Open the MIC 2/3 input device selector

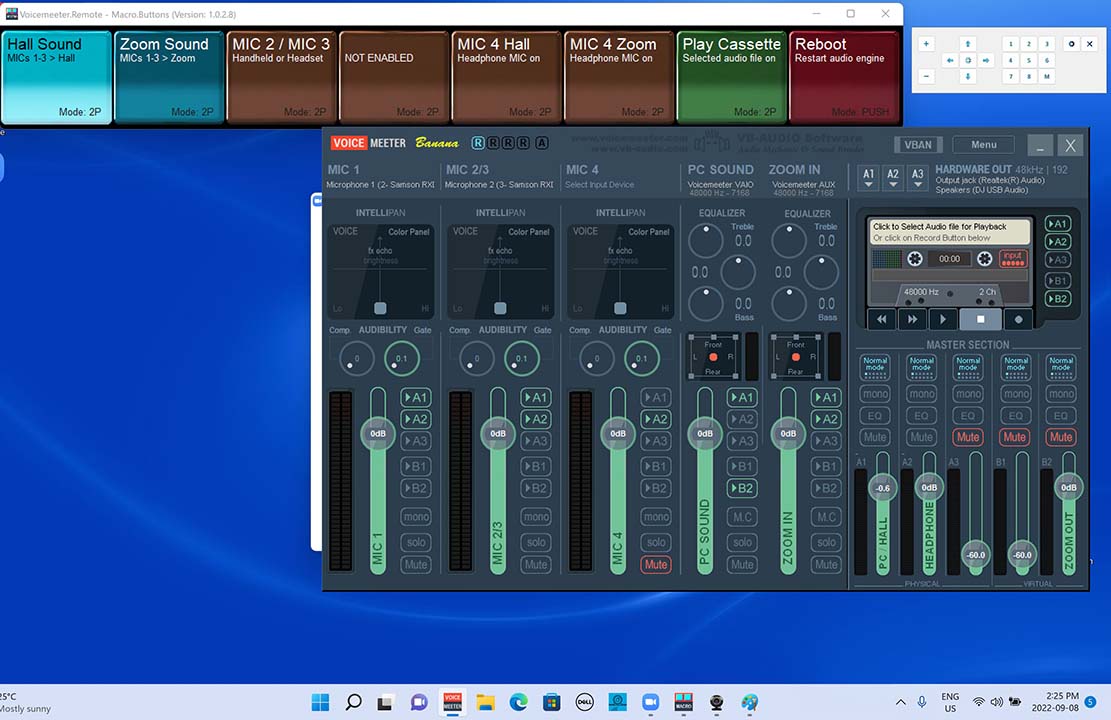click(x=499, y=185)
